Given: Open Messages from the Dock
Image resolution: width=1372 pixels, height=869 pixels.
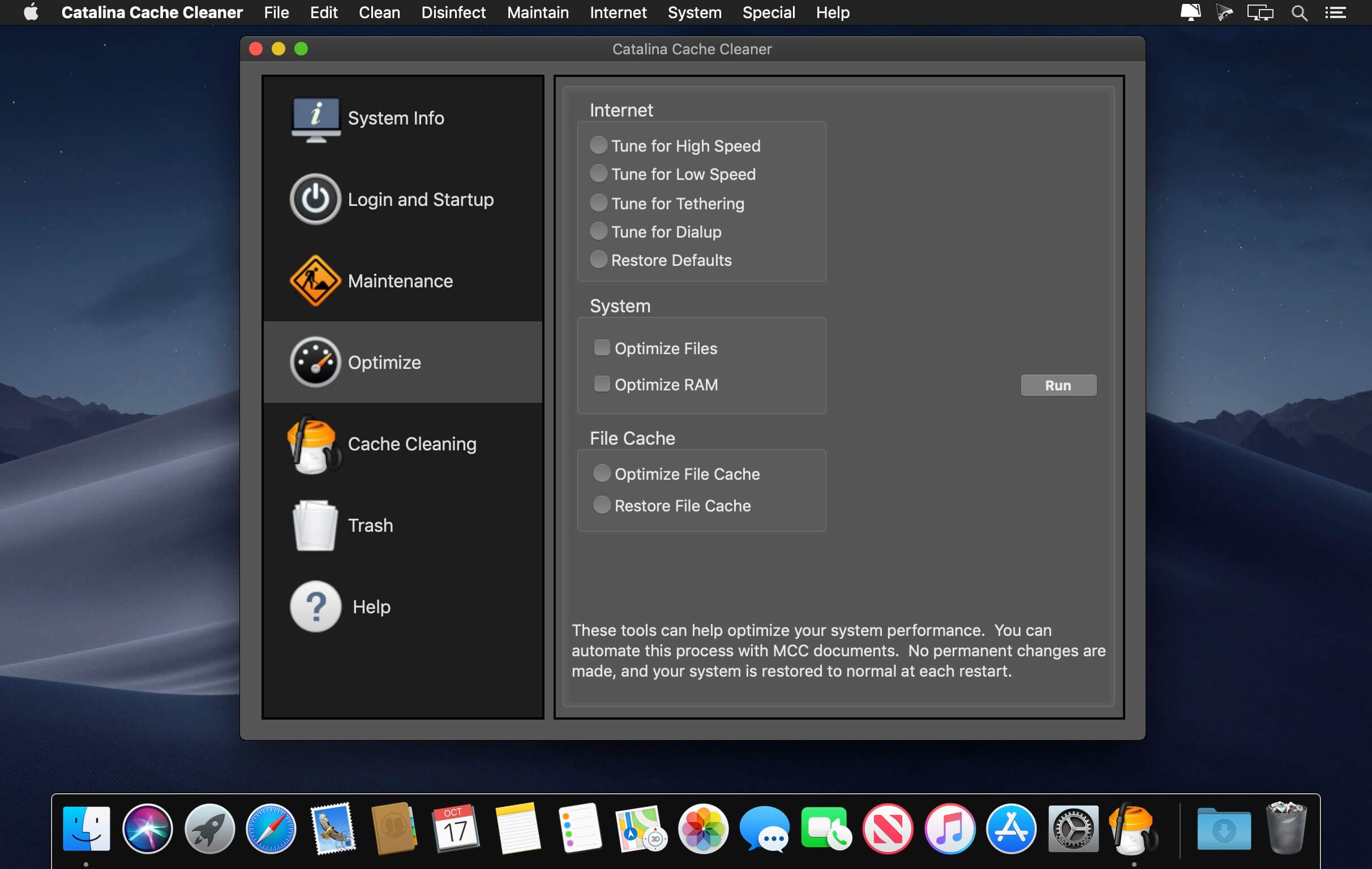Looking at the screenshot, I should pos(765,829).
